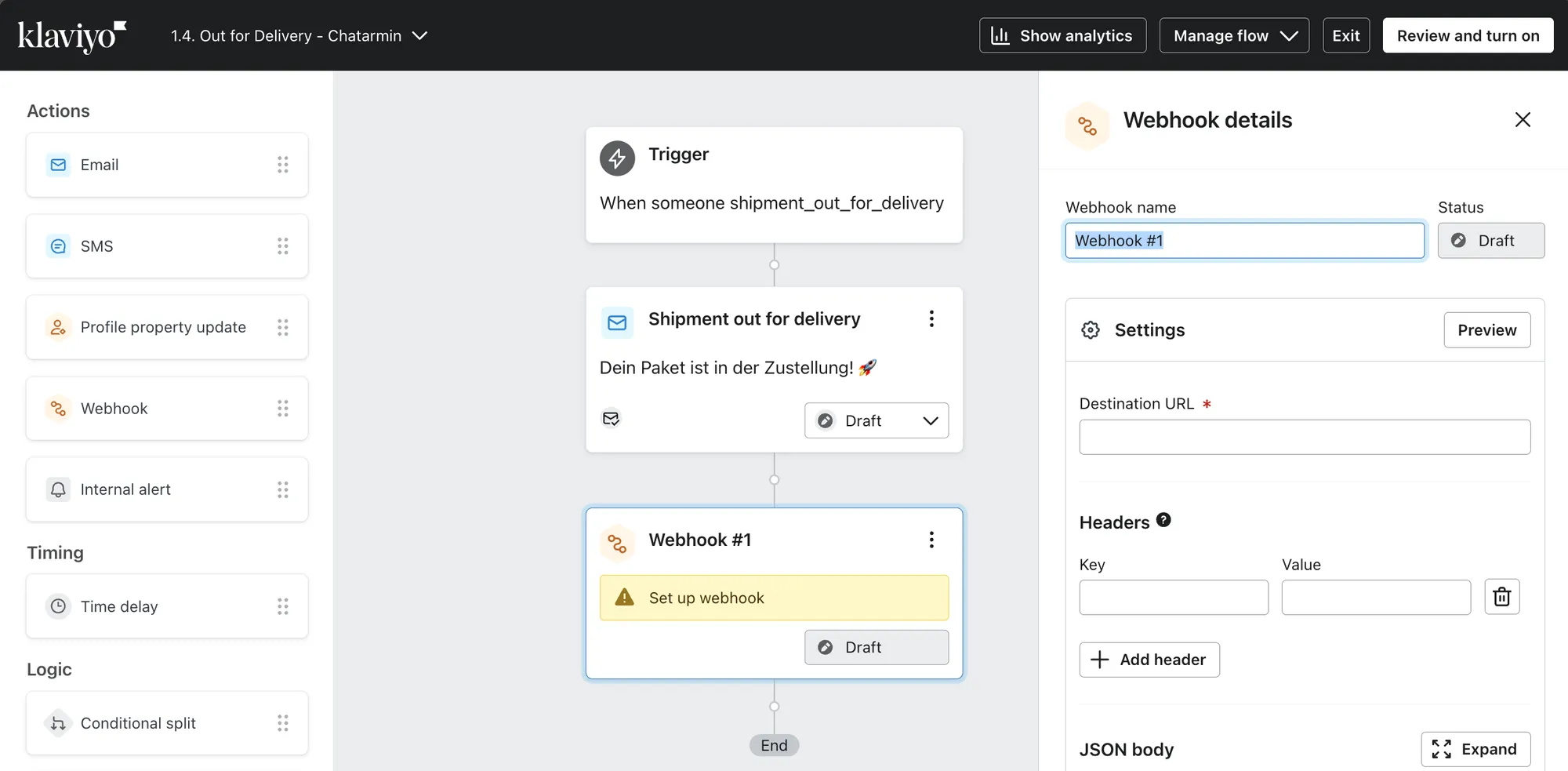Open the Shipment out for delivery three-dot menu
1568x771 pixels.
(931, 318)
